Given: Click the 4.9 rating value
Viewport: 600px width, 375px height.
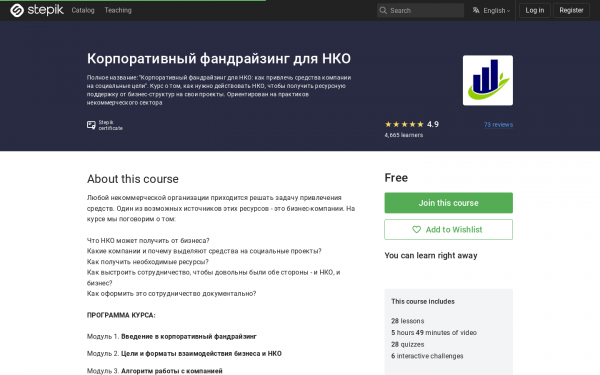Looking at the screenshot, I should tap(433, 124).
